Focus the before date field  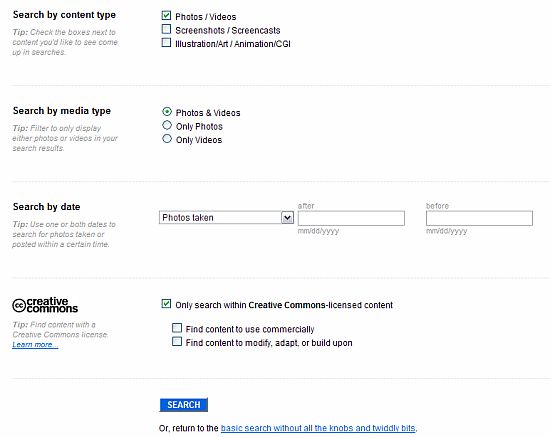[x=479, y=218]
